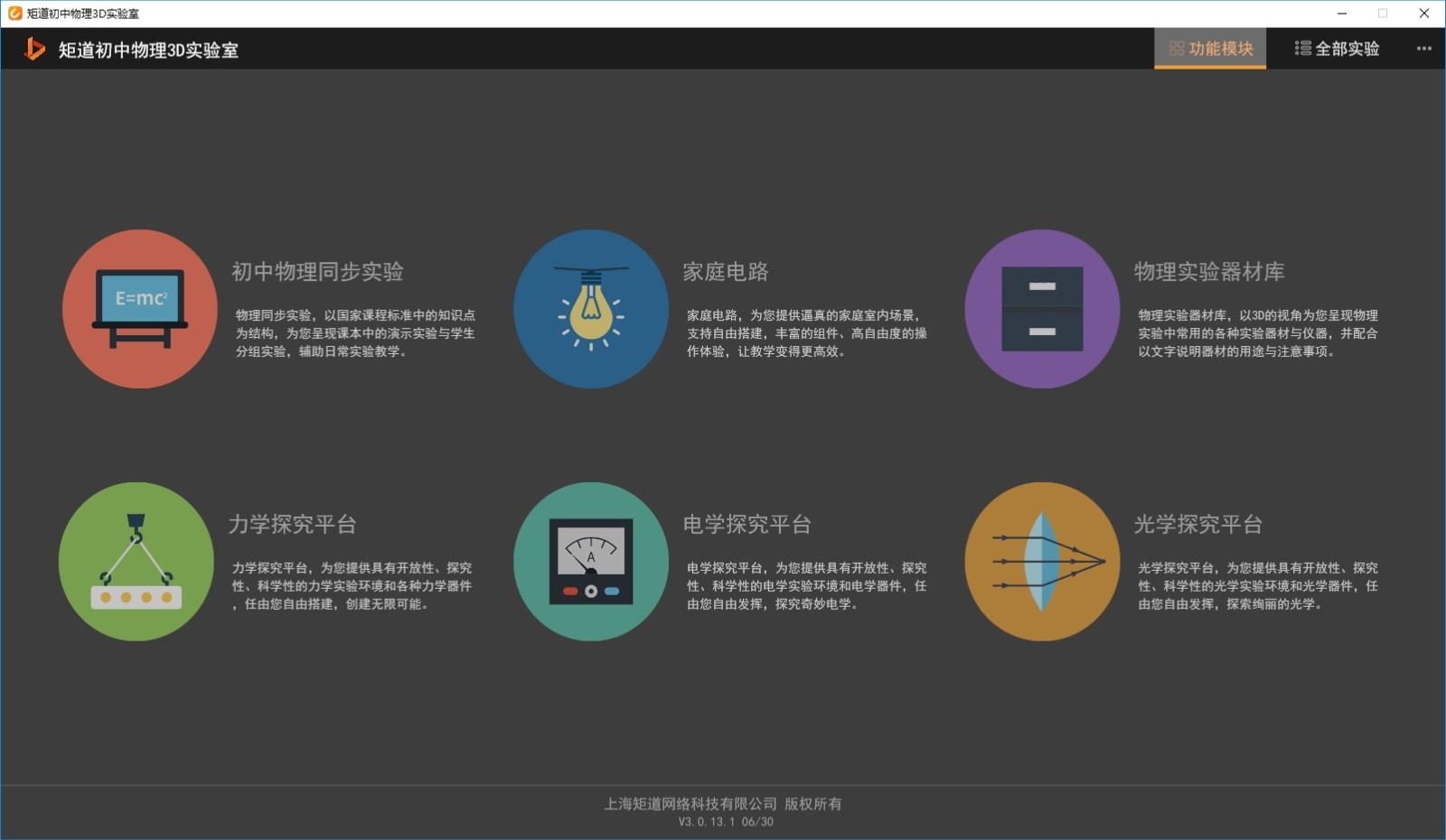Click the 上海矩道网络科技有限公司 版权所有 footer text
Screen dimensions: 1446x840
pos(723,804)
